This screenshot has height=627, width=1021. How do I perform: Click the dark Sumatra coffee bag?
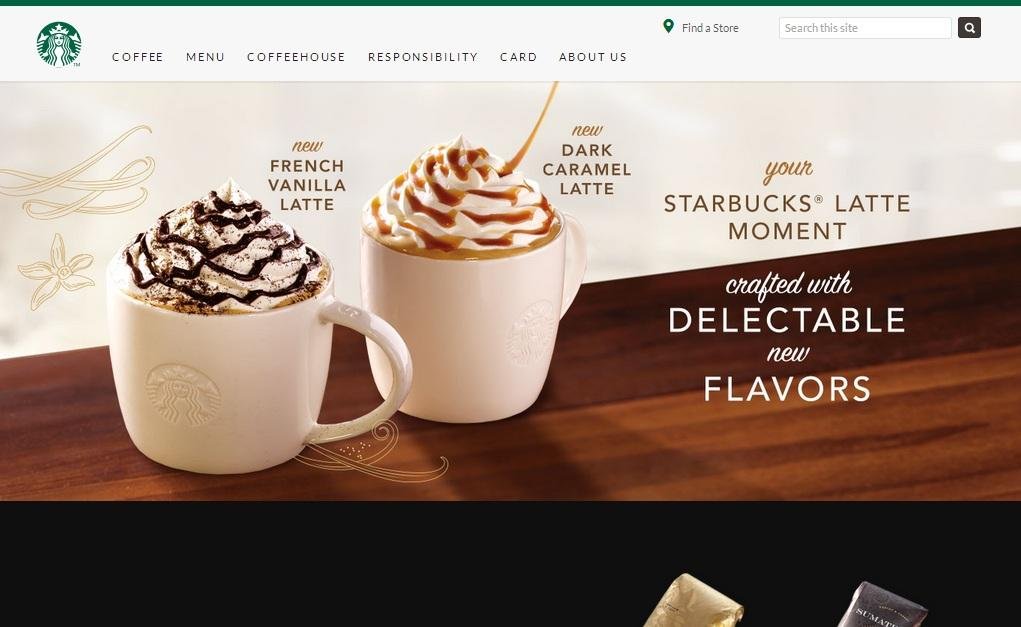[882, 604]
